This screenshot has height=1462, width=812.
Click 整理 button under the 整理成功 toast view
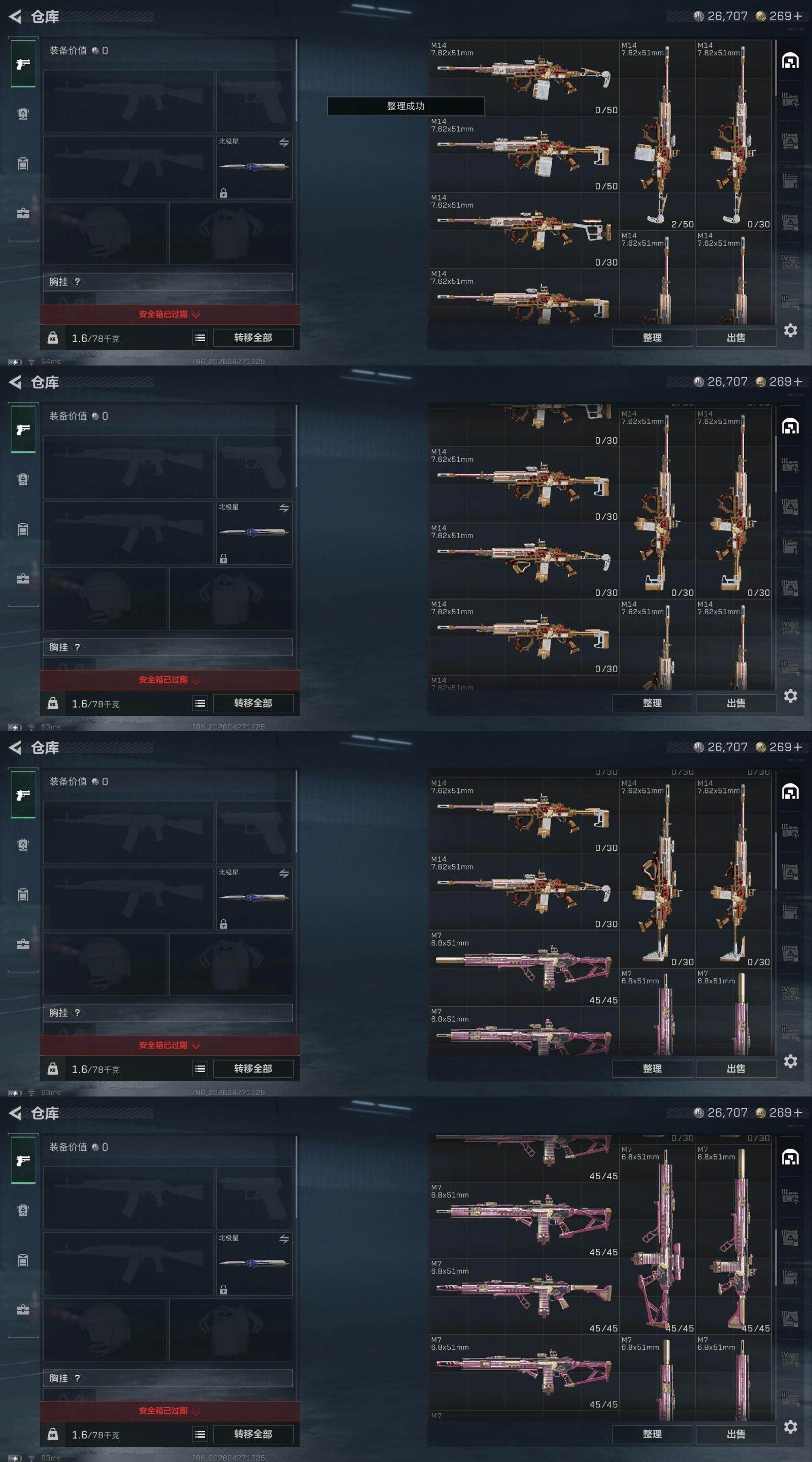click(x=652, y=338)
